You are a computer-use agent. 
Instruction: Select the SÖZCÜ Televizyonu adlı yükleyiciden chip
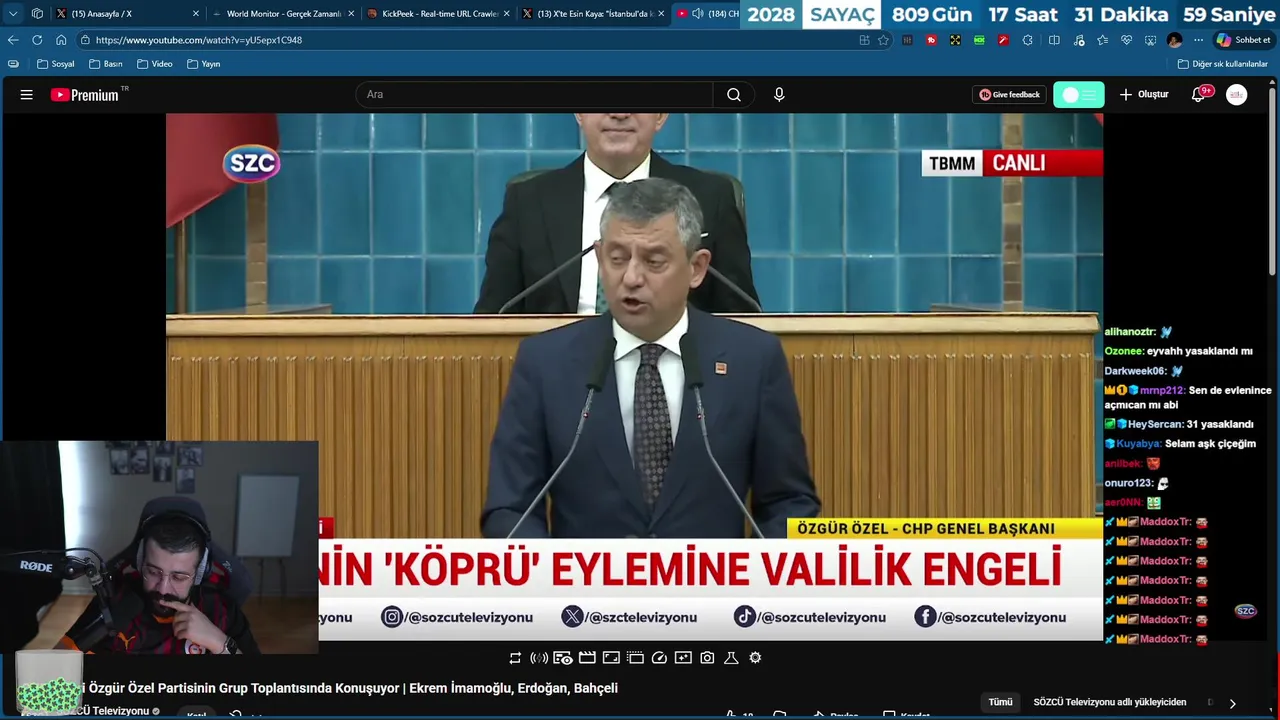coord(1110,702)
